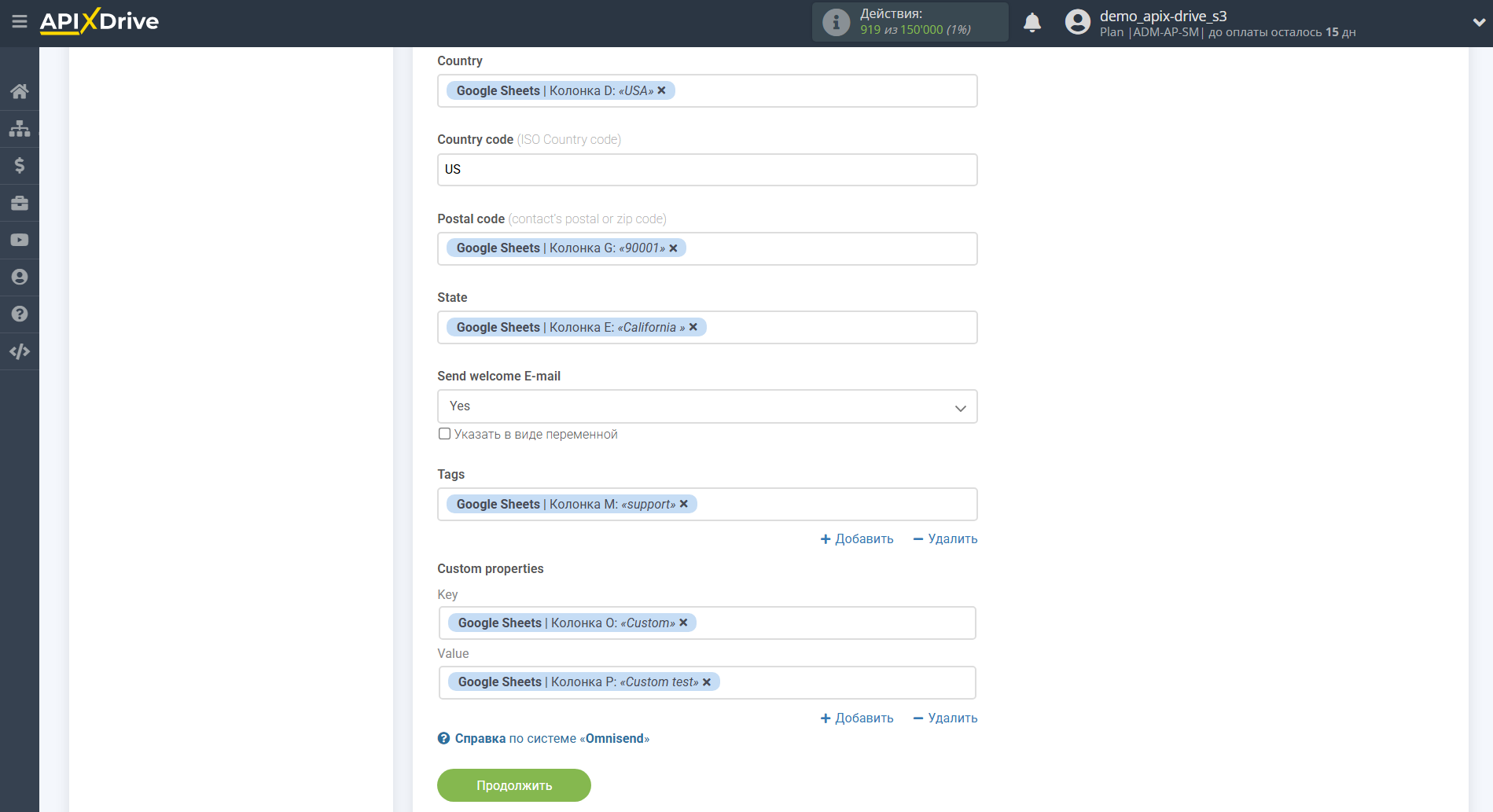Click Удалить under Custom properties
The height and width of the screenshot is (812, 1493).
[945, 718]
